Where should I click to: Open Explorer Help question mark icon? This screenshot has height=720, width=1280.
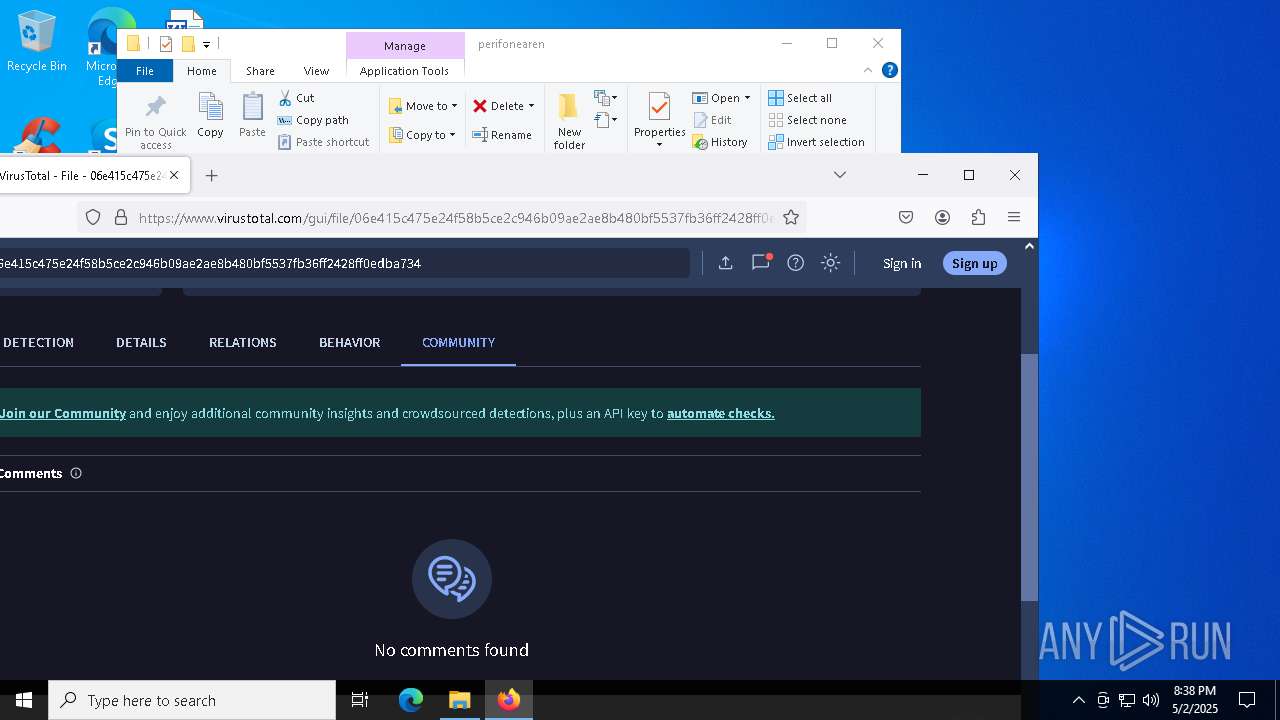tap(890, 70)
